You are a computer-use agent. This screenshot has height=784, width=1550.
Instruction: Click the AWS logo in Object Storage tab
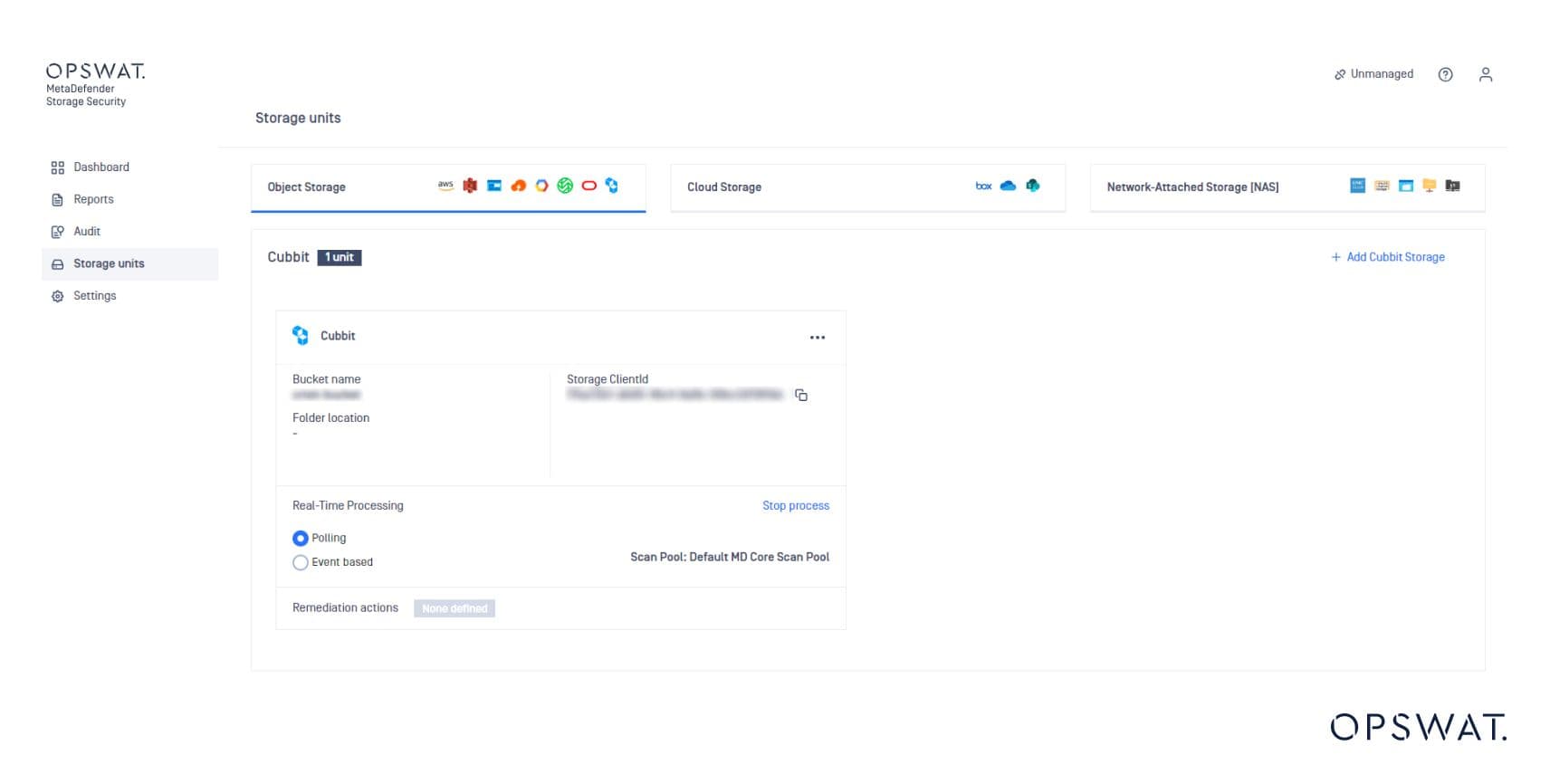pyautogui.click(x=445, y=186)
